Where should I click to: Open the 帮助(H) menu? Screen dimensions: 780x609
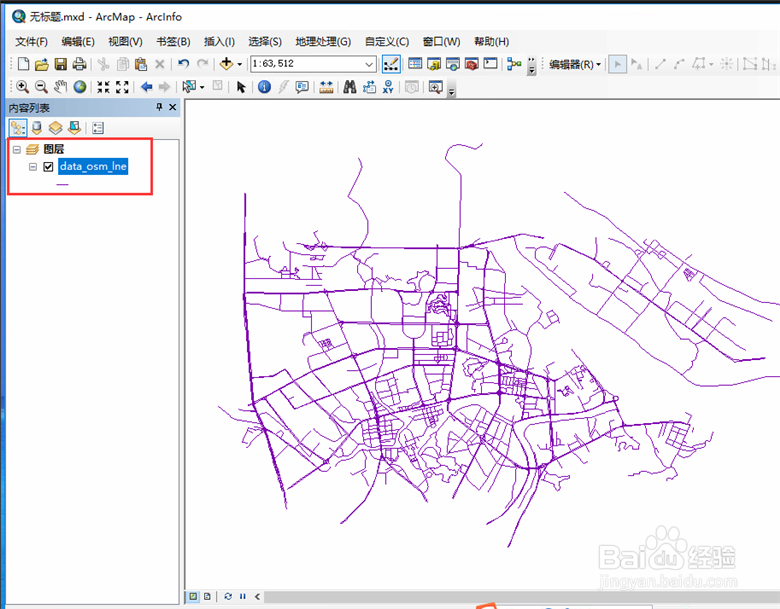tap(491, 41)
